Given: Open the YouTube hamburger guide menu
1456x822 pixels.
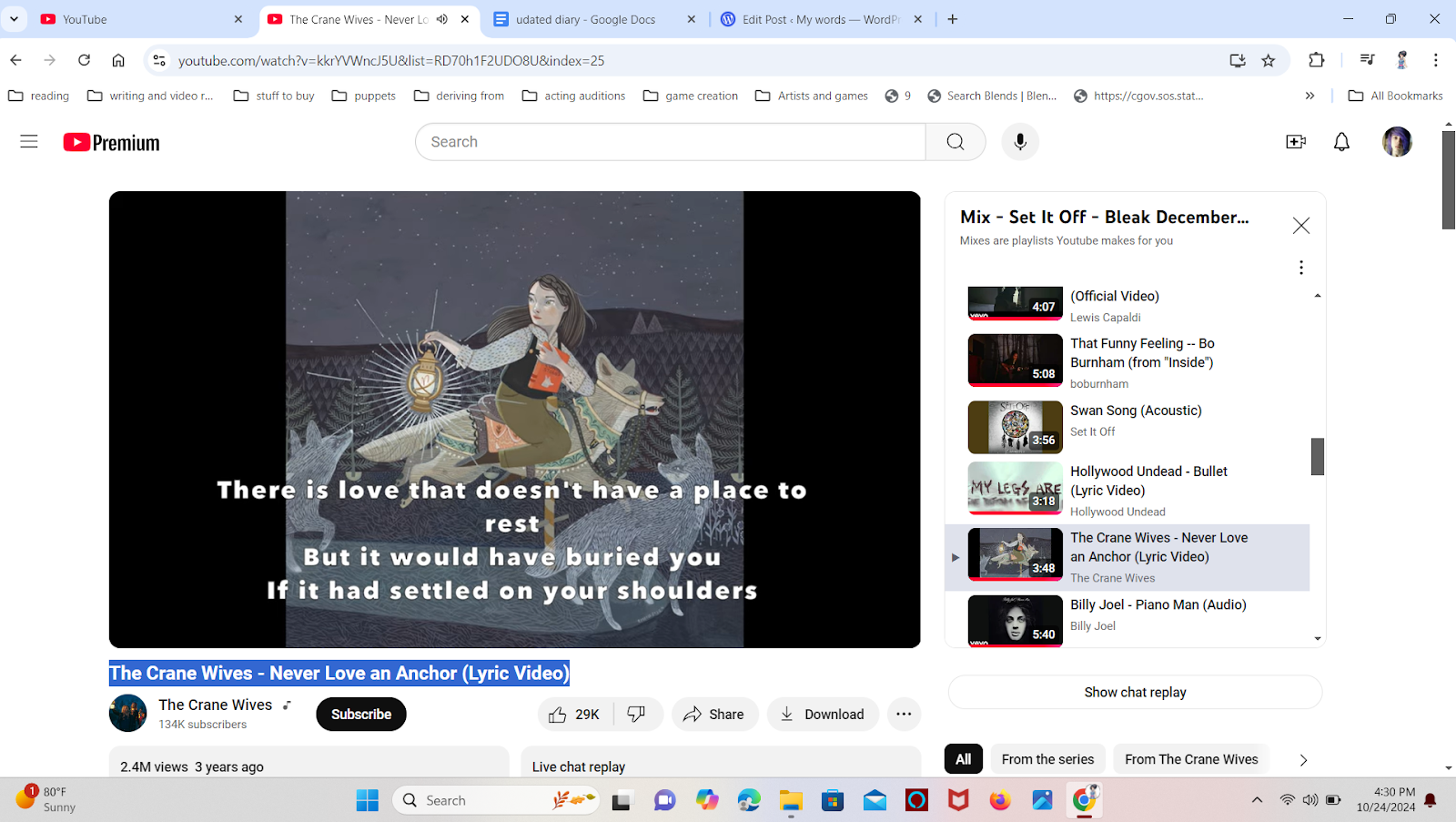Looking at the screenshot, I should (29, 142).
